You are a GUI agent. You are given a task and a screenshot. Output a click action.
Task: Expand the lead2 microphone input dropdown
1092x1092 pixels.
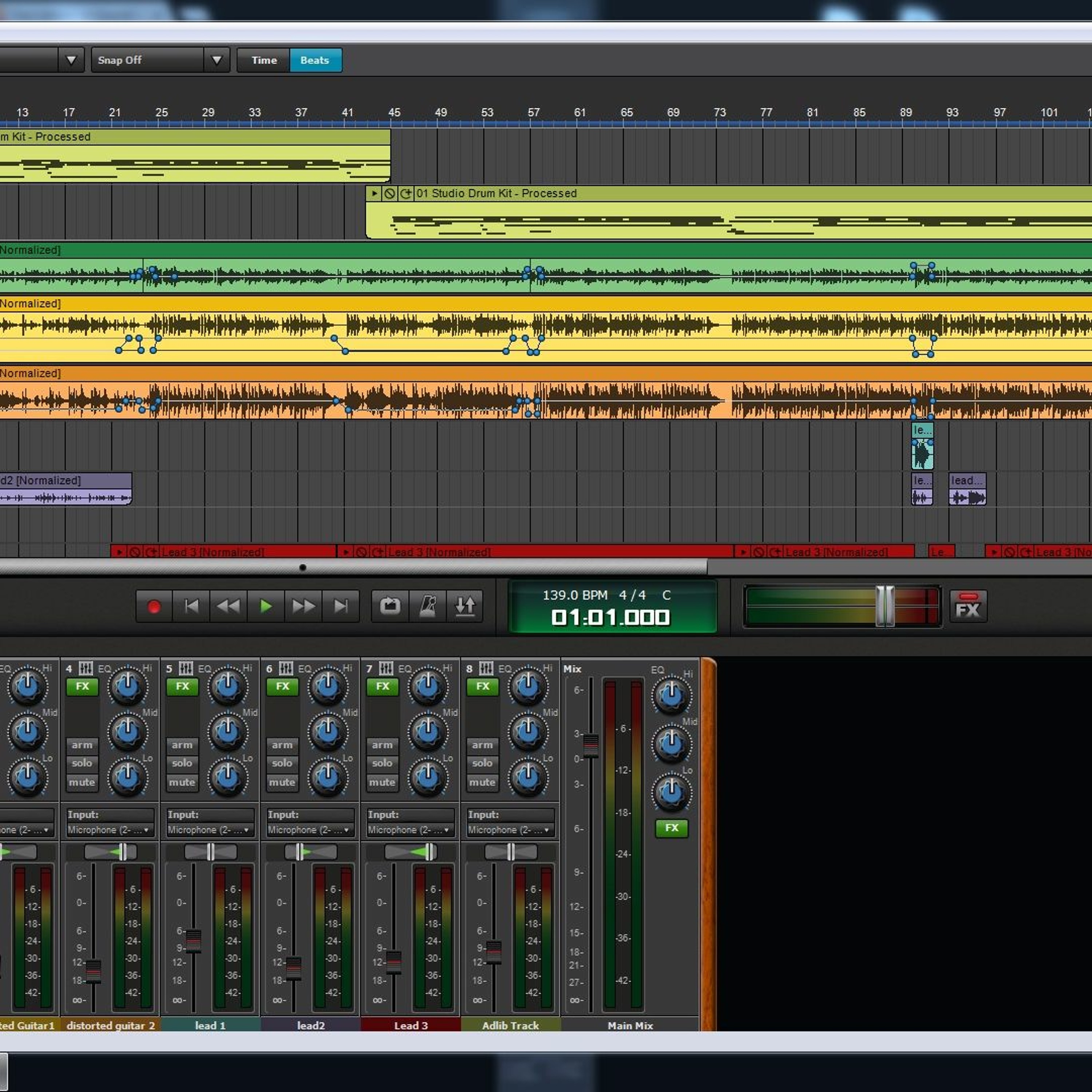309,830
